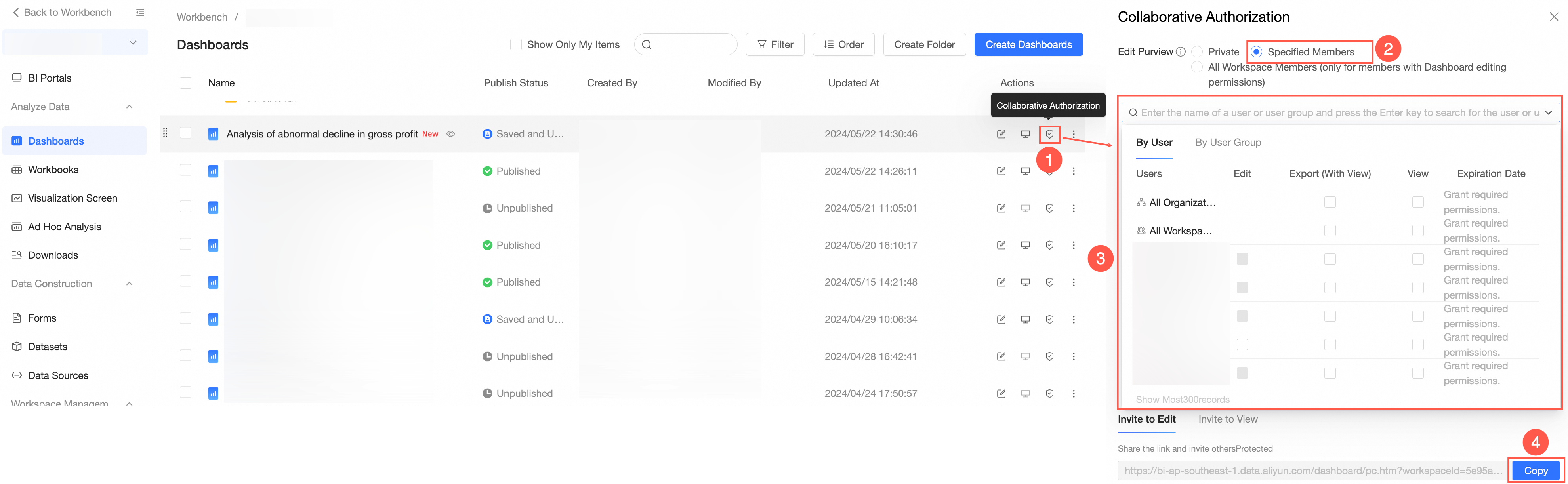Select the Private radio option
This screenshot has height=484, width=1568.
coord(1197,52)
